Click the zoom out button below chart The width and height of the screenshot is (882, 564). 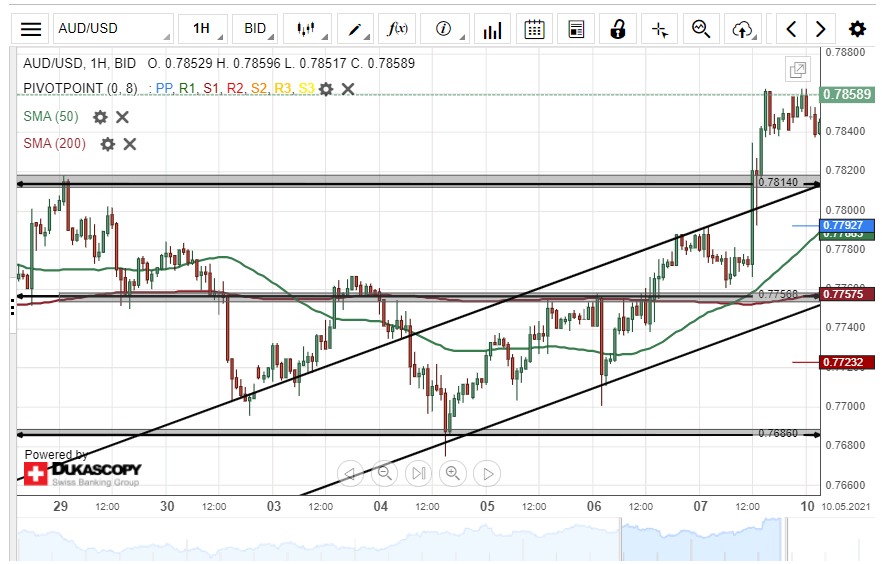point(383,473)
